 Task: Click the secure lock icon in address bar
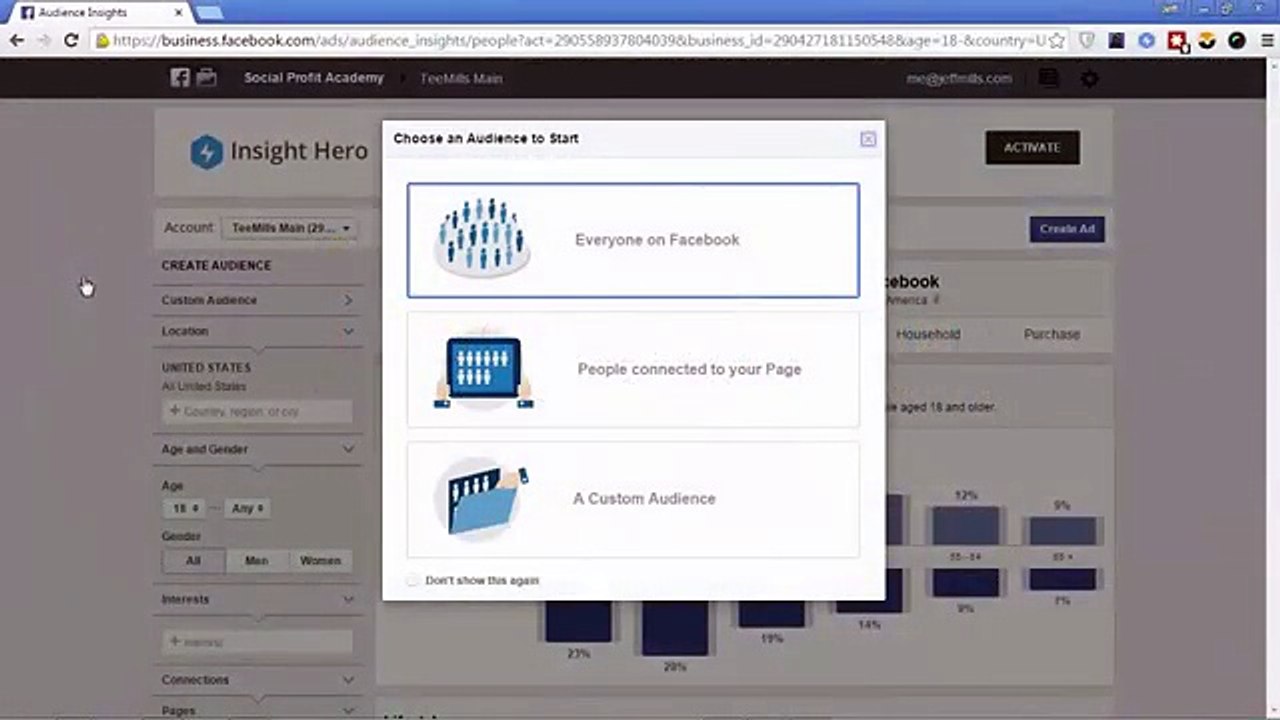[x=101, y=41]
